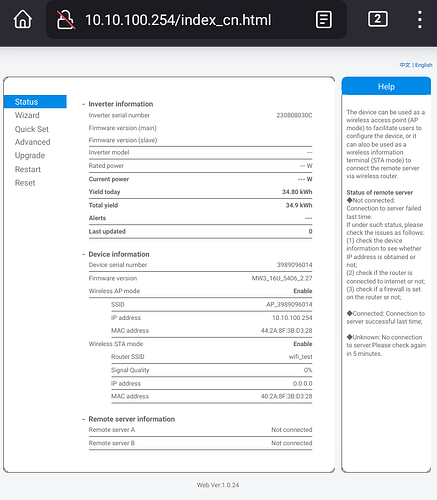Tap the browser home icon
437x500 pixels.
[23, 19]
